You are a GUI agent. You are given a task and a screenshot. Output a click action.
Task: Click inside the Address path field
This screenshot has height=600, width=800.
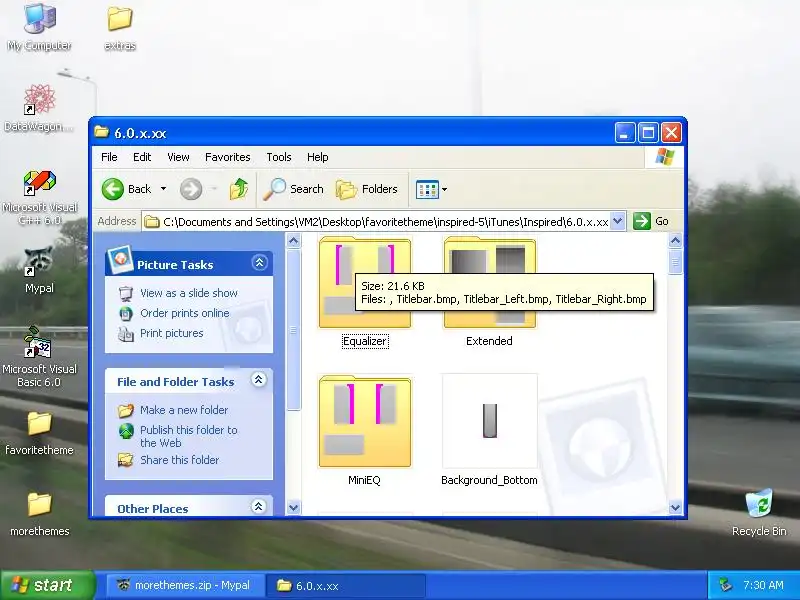[x=378, y=221]
